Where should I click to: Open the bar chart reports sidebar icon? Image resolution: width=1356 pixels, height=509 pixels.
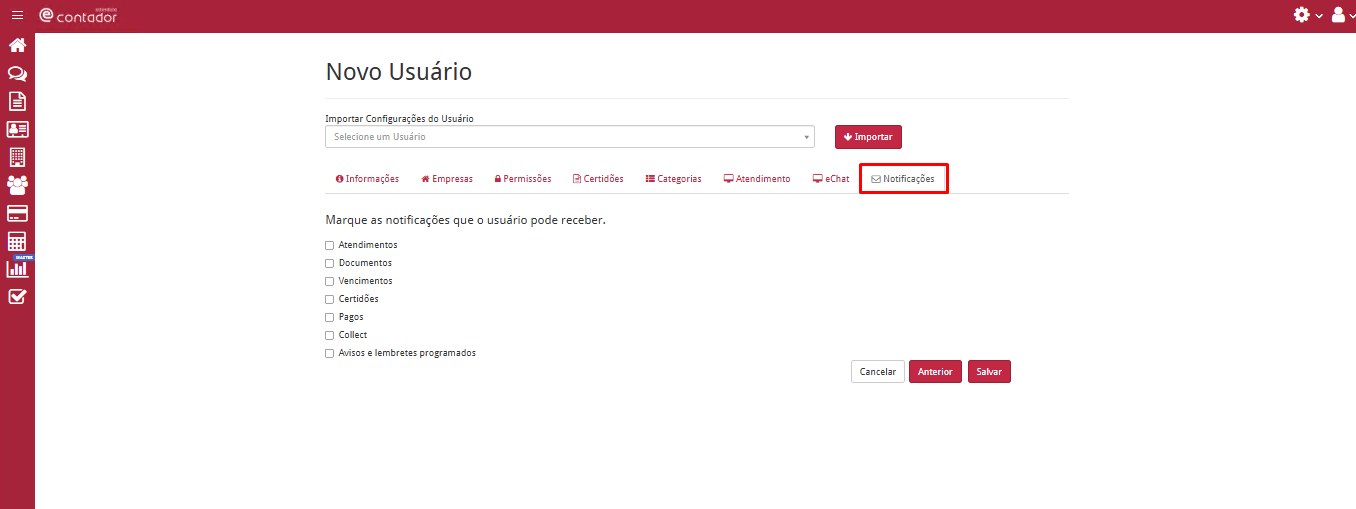point(17,269)
